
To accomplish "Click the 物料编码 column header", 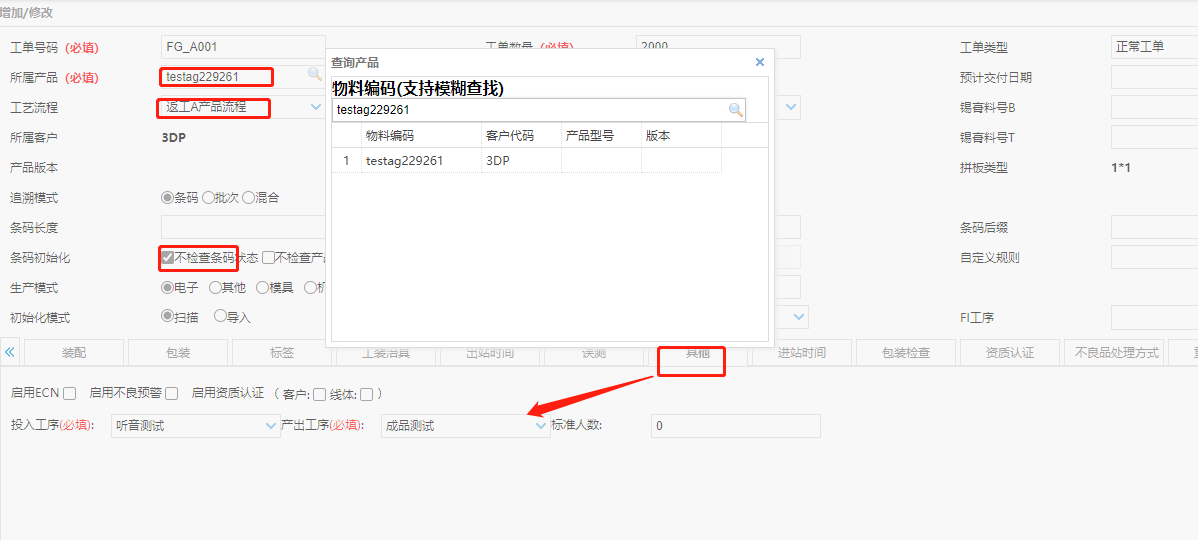I will pos(390,135).
